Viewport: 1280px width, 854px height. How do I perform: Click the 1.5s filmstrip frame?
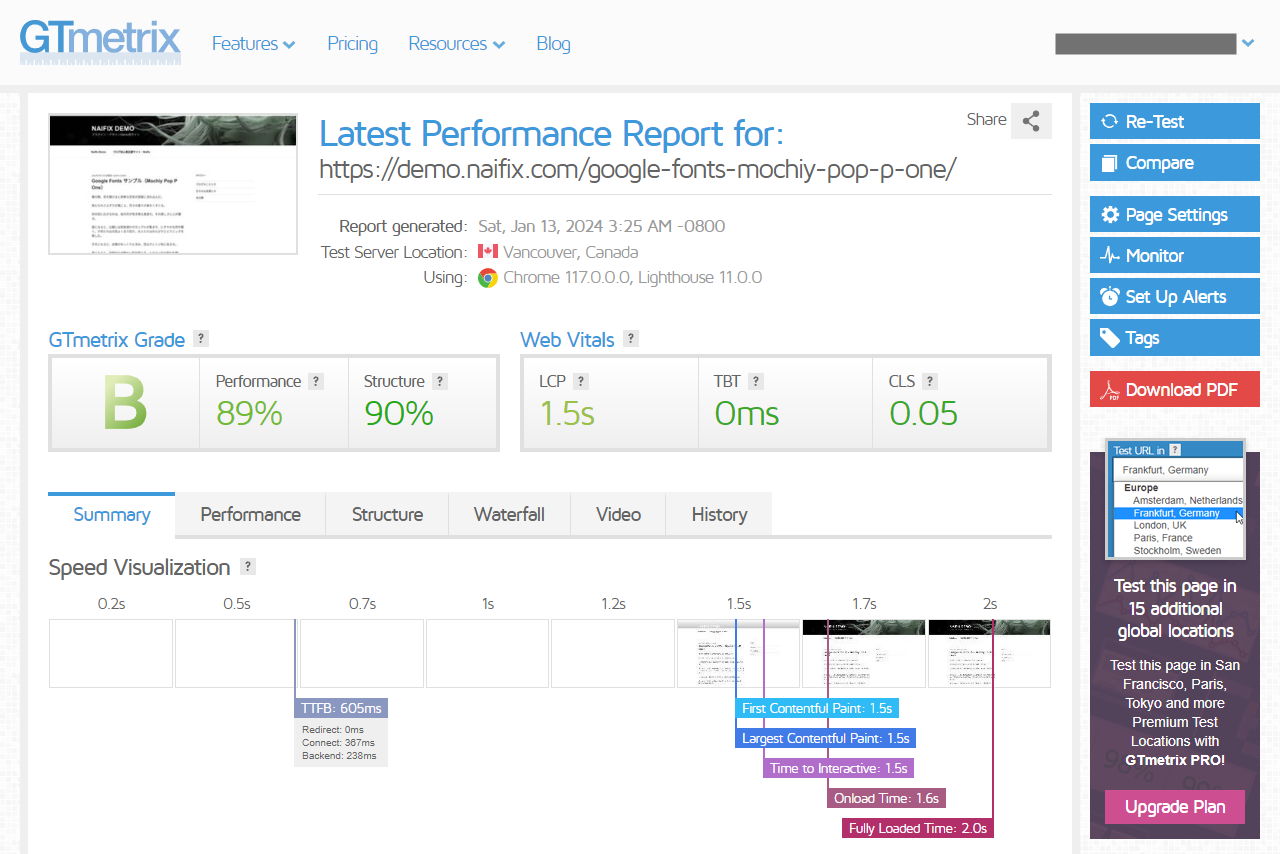point(738,653)
